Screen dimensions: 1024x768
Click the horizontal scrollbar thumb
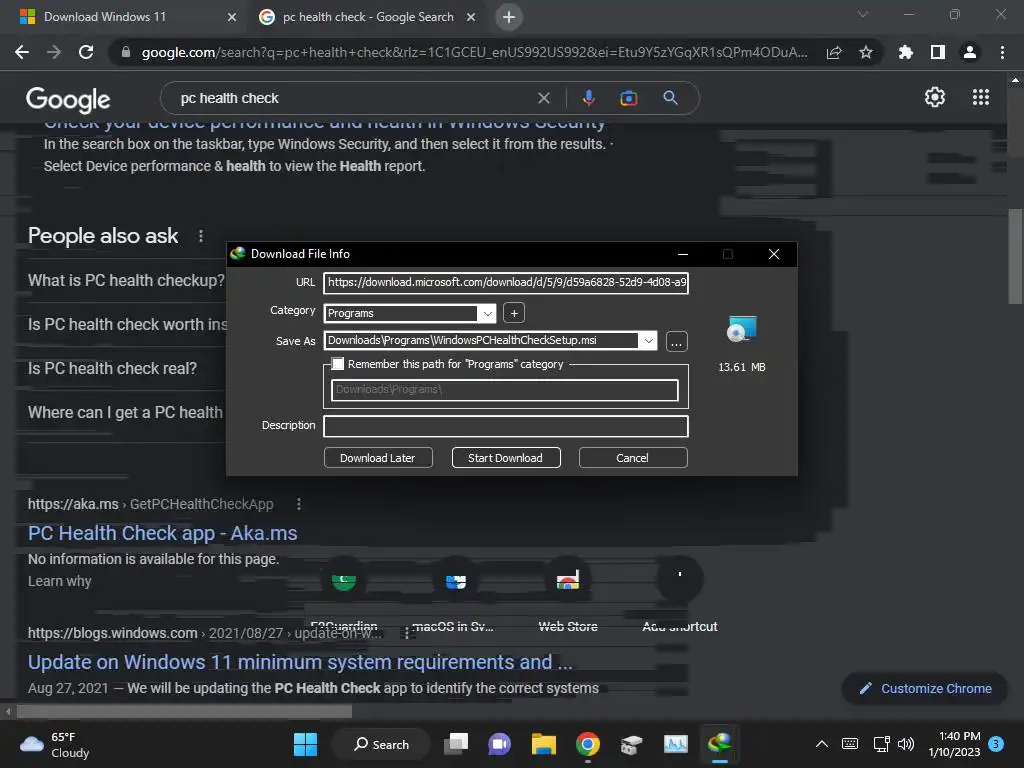click(x=184, y=711)
